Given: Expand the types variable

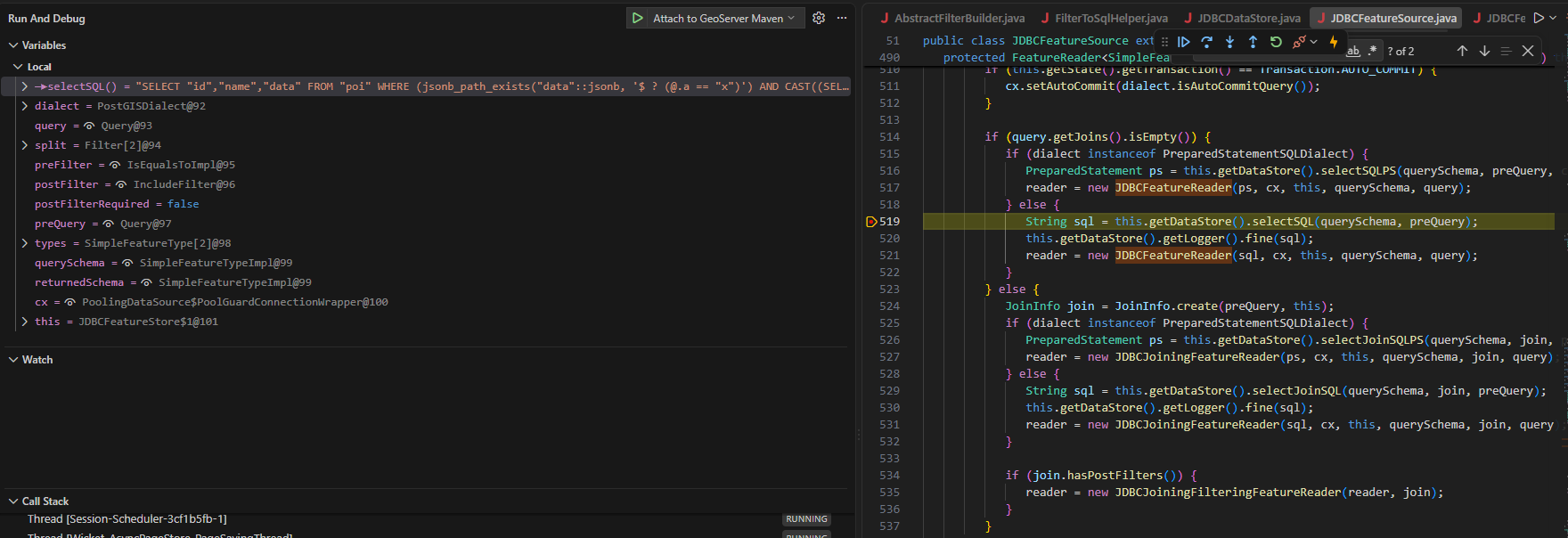Looking at the screenshot, I should point(24,243).
